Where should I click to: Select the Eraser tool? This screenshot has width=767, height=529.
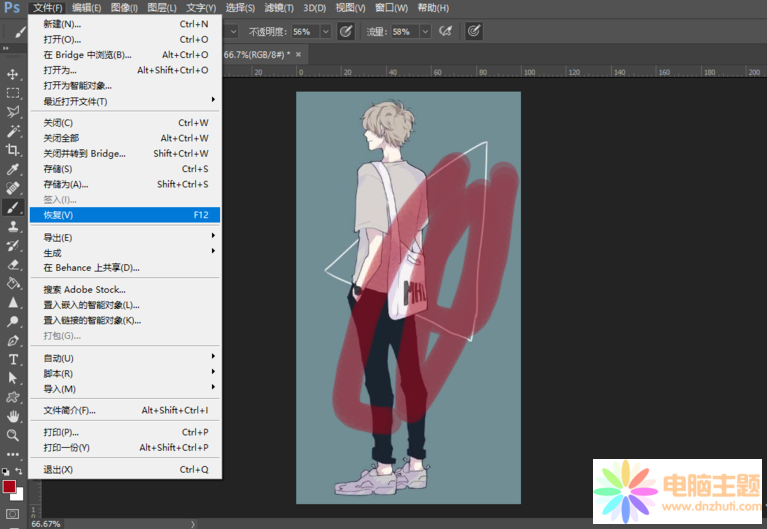point(13,265)
